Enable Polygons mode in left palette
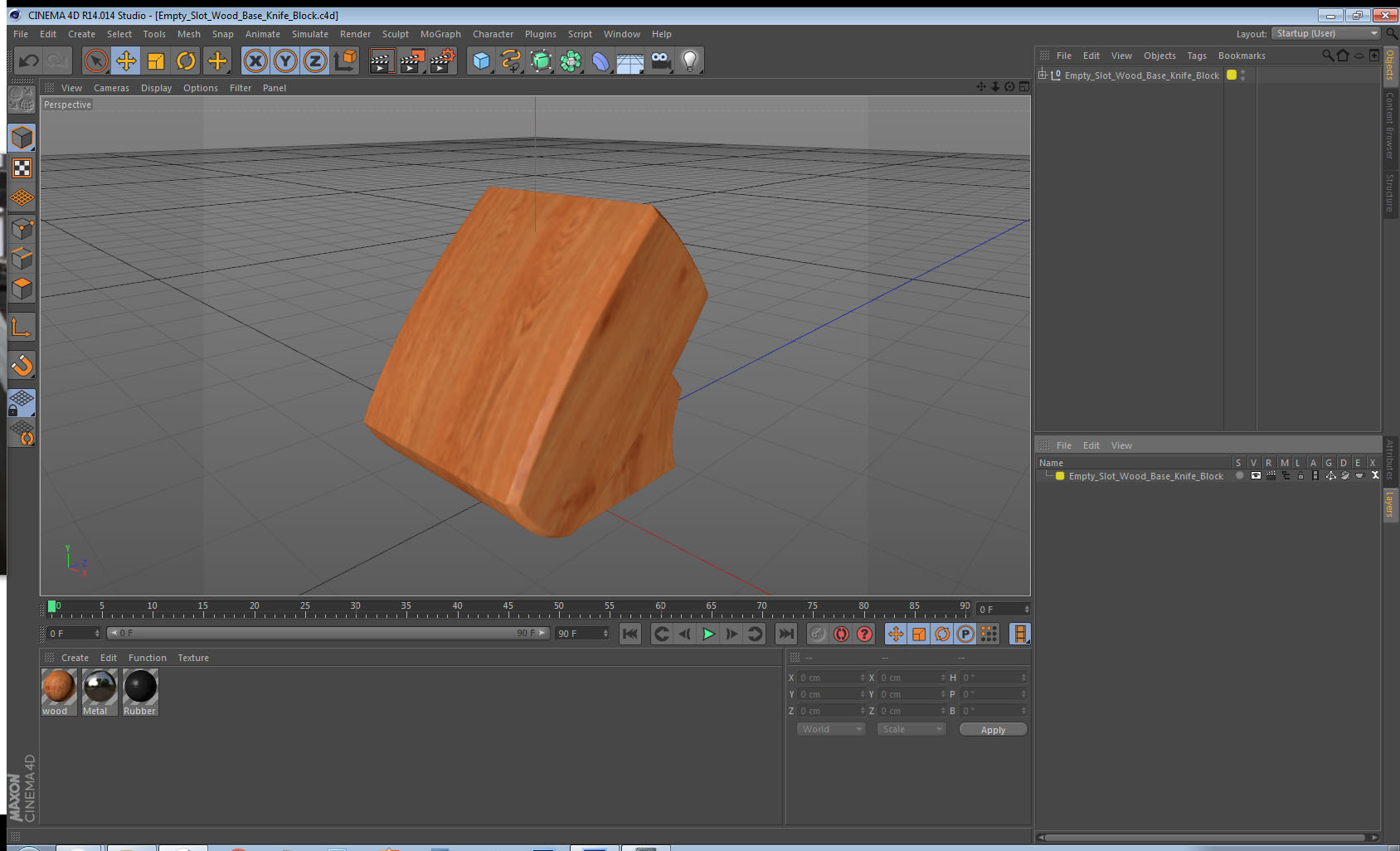Image resolution: width=1400 pixels, height=851 pixels. [x=22, y=289]
